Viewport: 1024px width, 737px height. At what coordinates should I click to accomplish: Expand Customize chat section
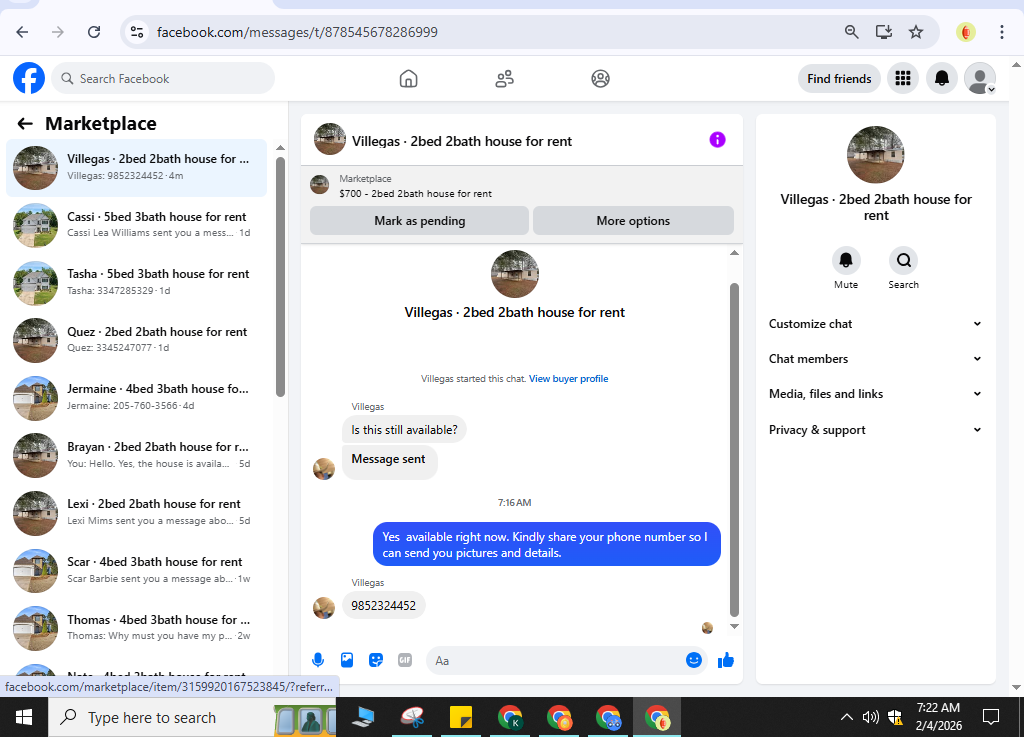tap(875, 324)
